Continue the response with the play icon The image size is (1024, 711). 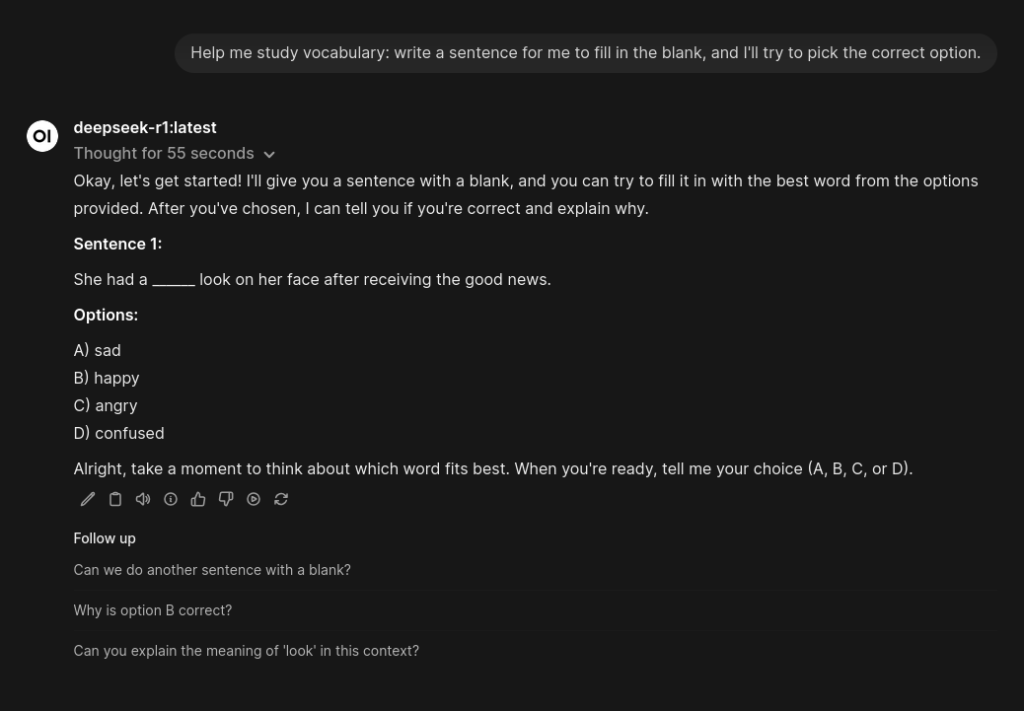[253, 498]
